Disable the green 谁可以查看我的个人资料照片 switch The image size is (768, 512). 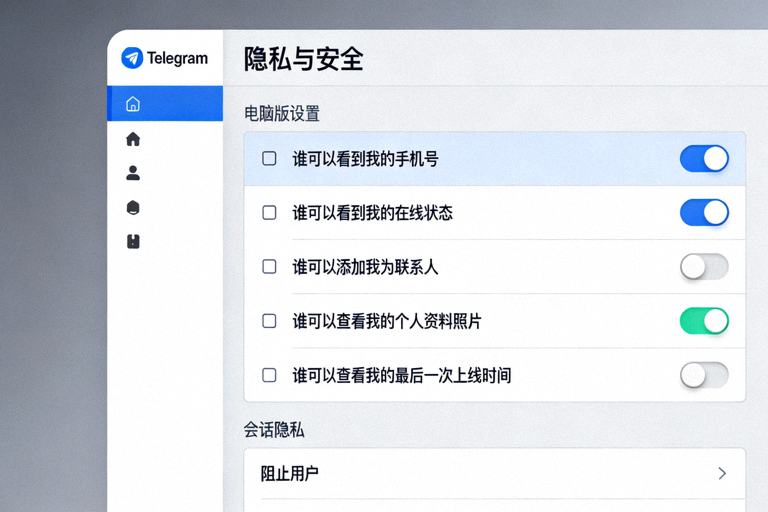tap(704, 321)
